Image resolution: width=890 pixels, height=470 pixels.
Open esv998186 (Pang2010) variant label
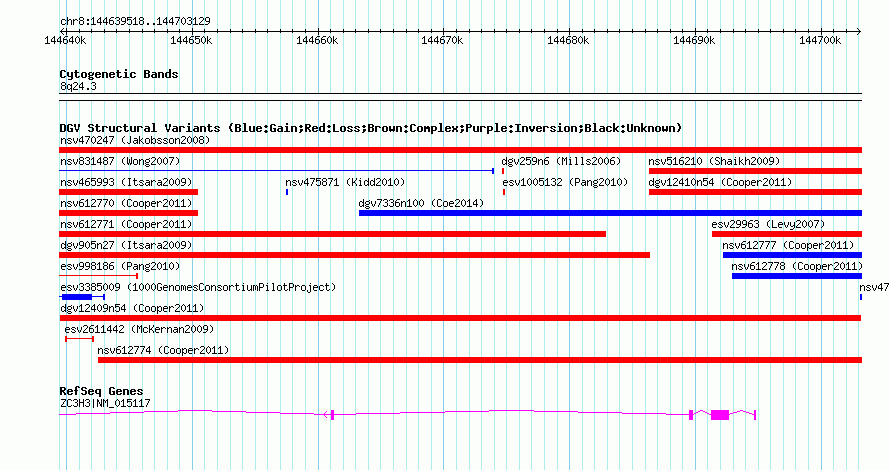(x=120, y=266)
